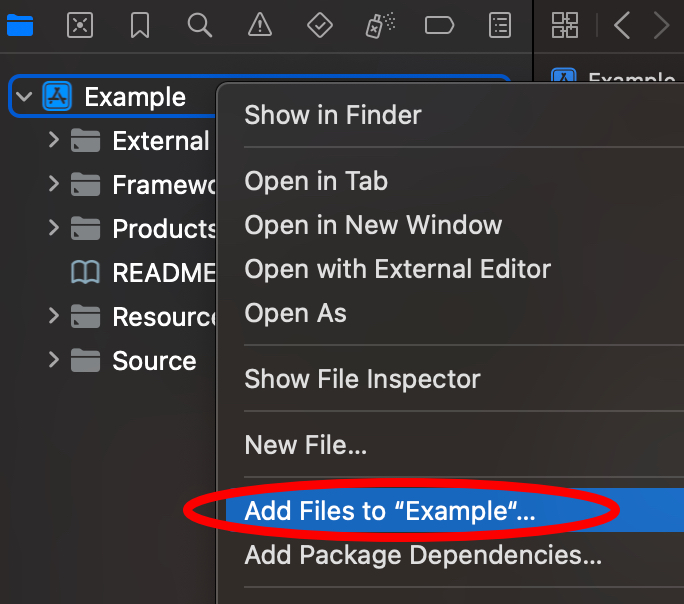Open the Source Control navigator
This screenshot has height=604, width=684.
coord(80,25)
